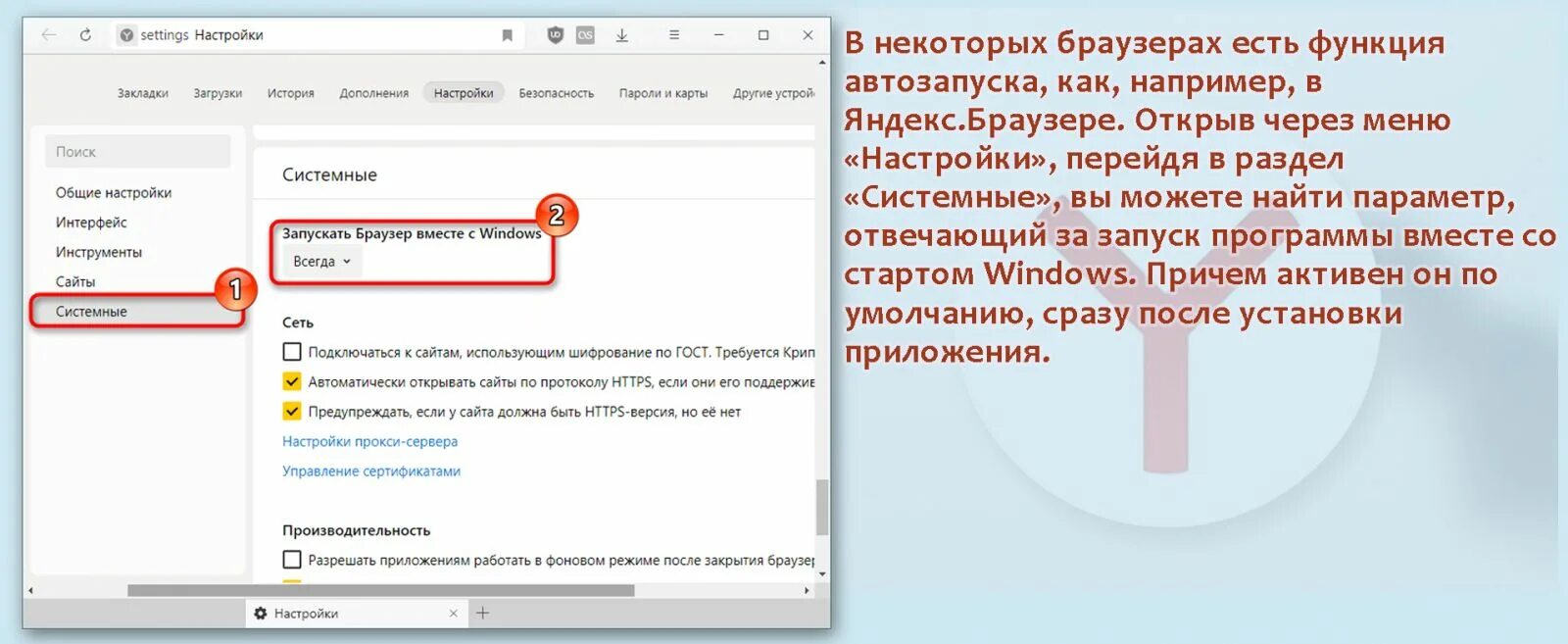
Task: Open the Всегда autostart dropdown
Action: pos(321,262)
